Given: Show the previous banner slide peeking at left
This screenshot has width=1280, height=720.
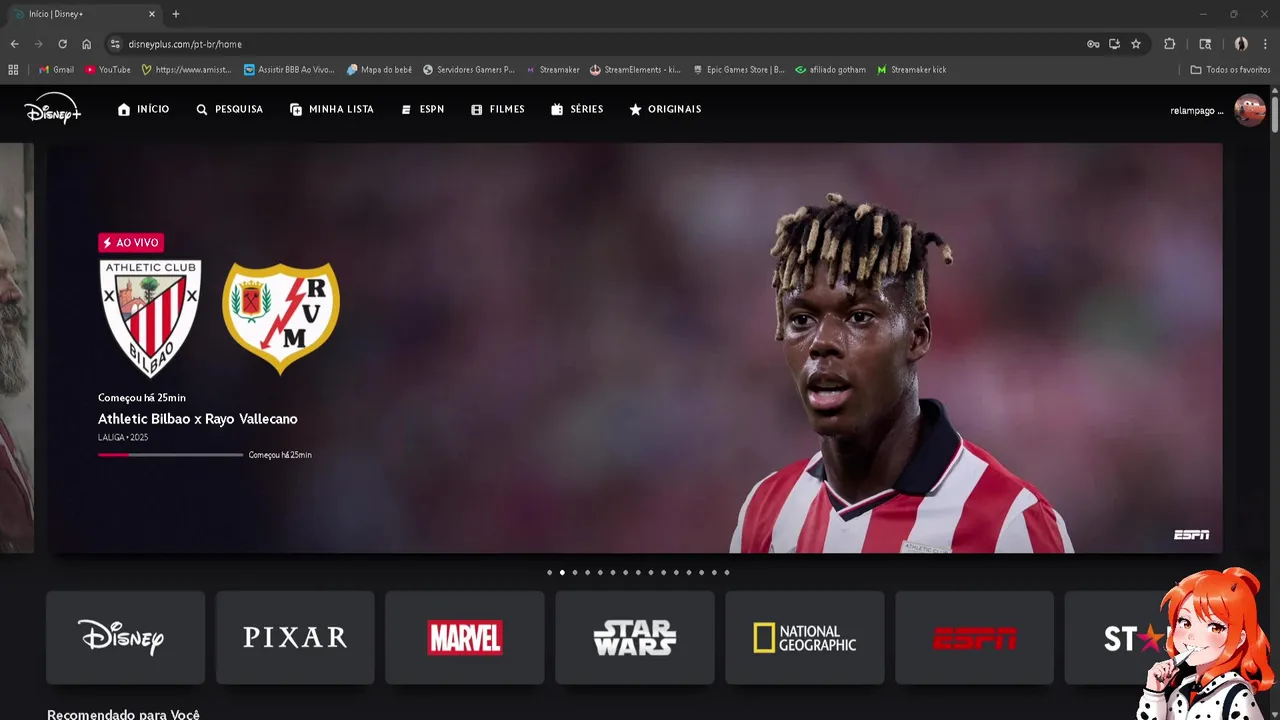Looking at the screenshot, I should click(17, 348).
